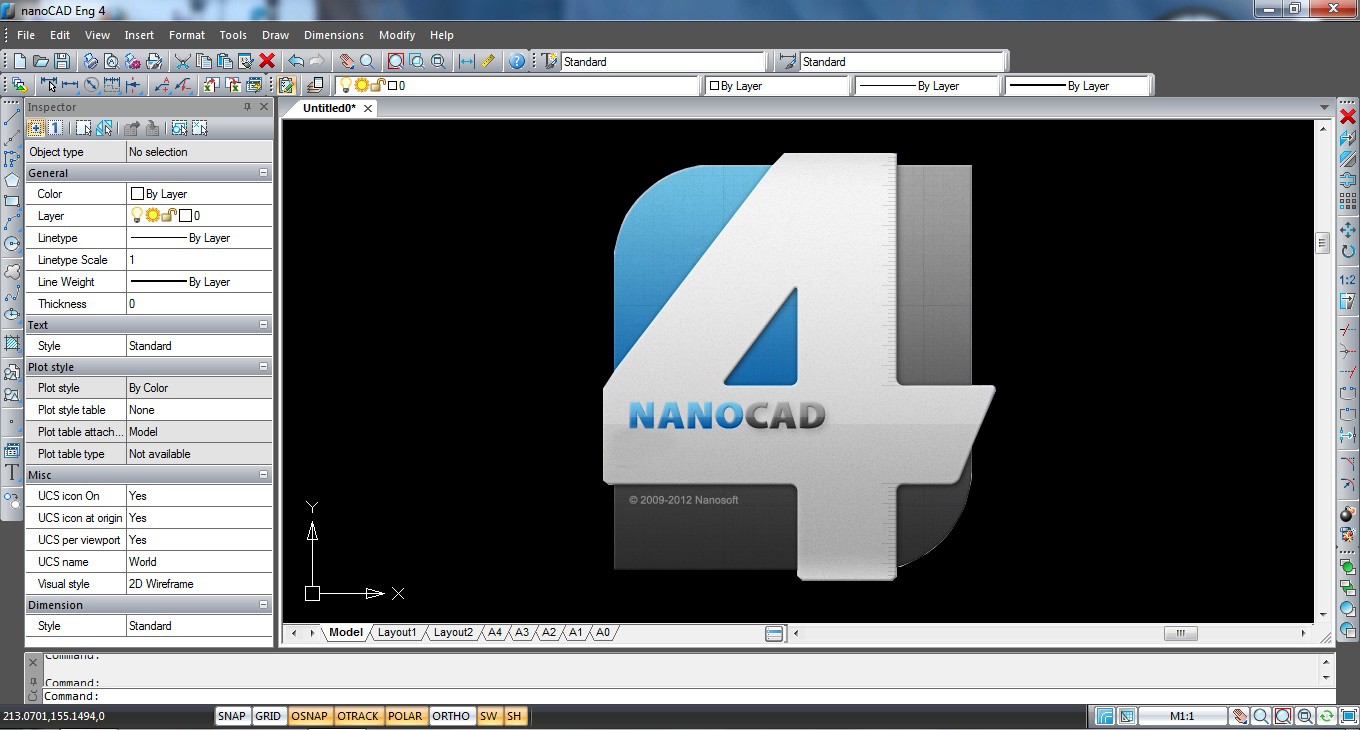Save the drawing with the floppy disk icon
1360x730 pixels.
[x=62, y=61]
